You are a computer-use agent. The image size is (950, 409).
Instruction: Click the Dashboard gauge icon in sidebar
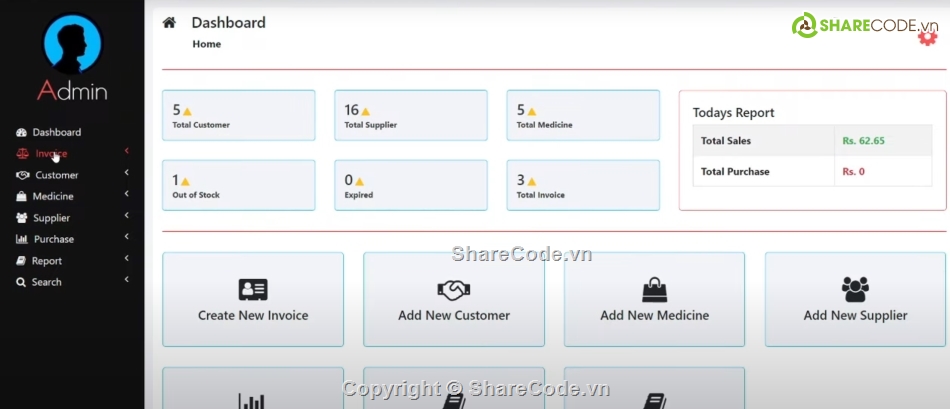point(22,132)
